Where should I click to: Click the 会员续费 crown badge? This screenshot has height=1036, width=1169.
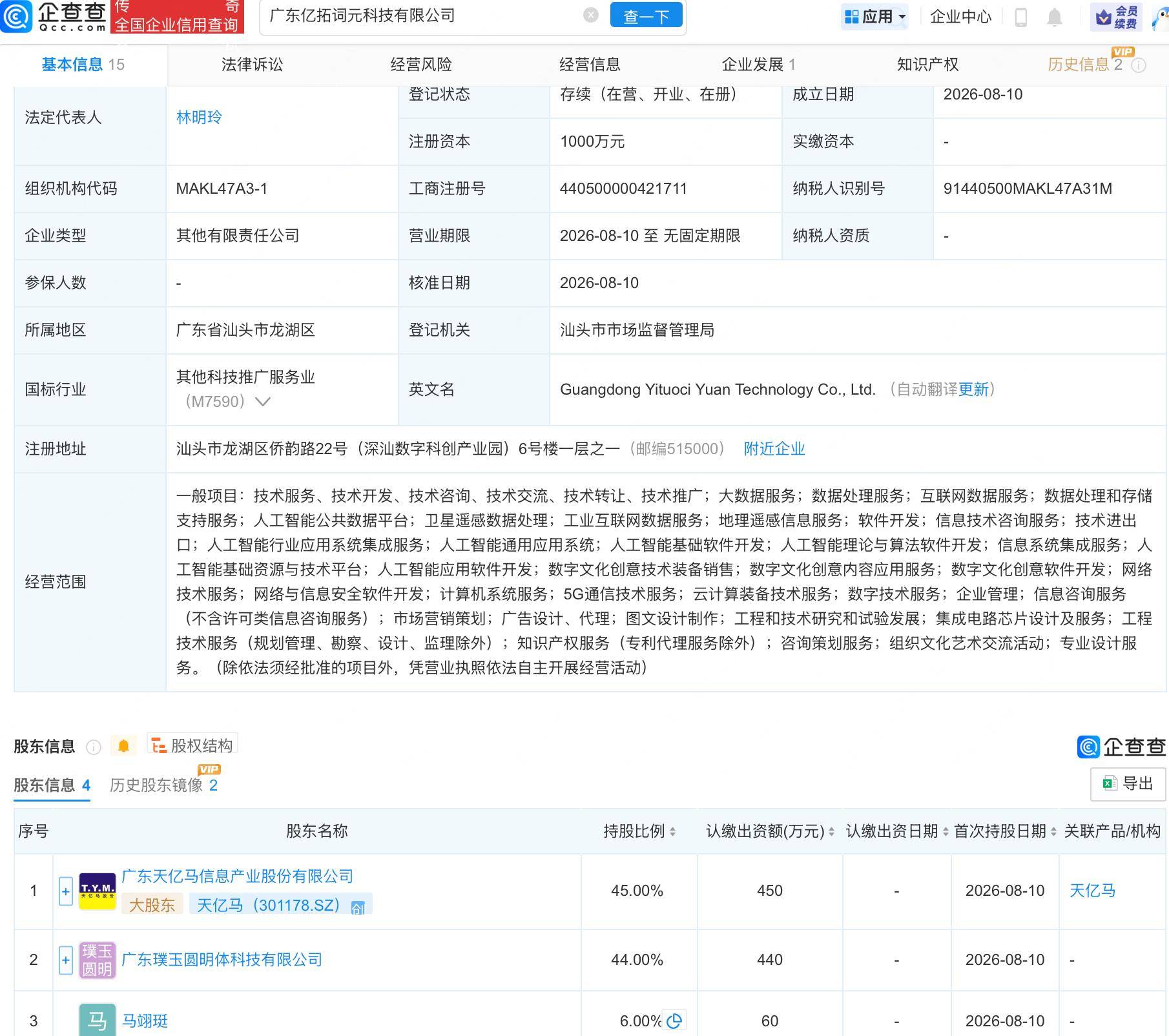point(1116,17)
